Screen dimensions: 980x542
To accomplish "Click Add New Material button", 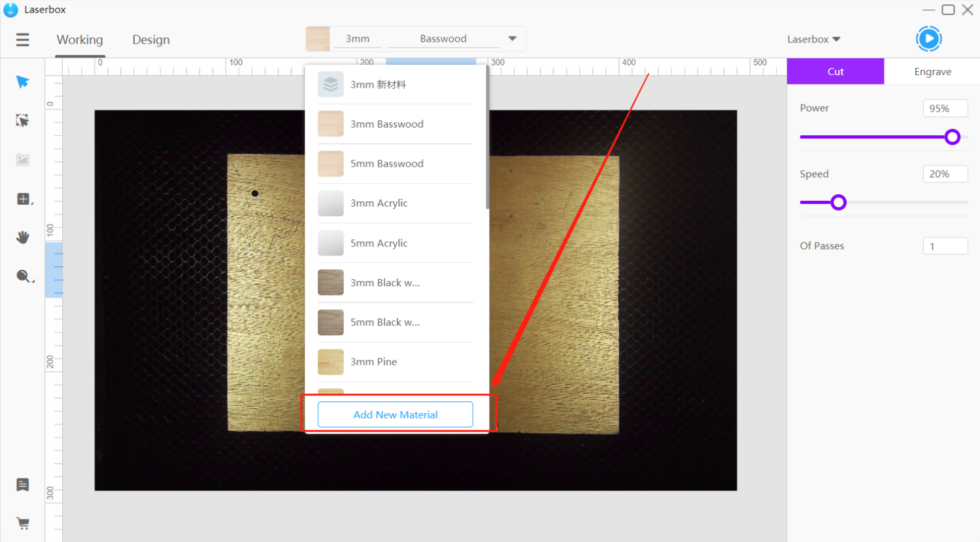I will 395,414.
